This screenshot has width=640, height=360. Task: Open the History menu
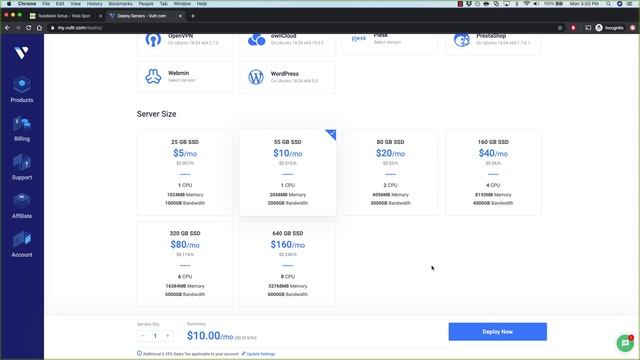(x=95, y=4)
